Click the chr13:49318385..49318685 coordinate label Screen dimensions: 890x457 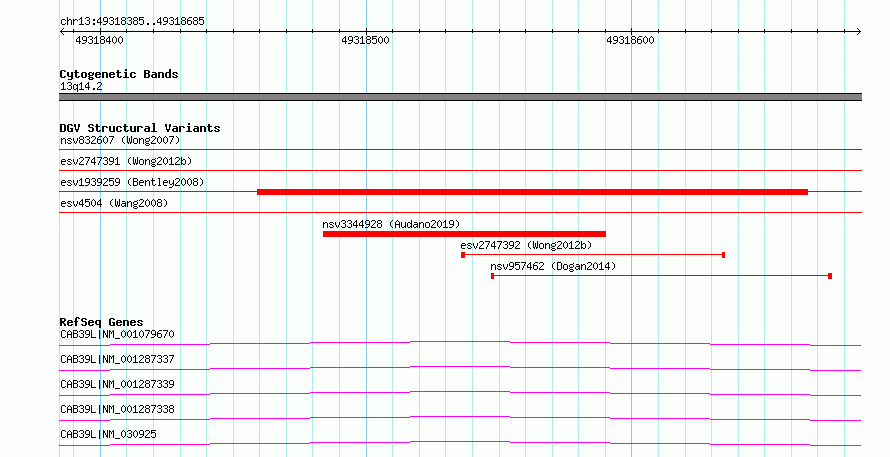132,22
